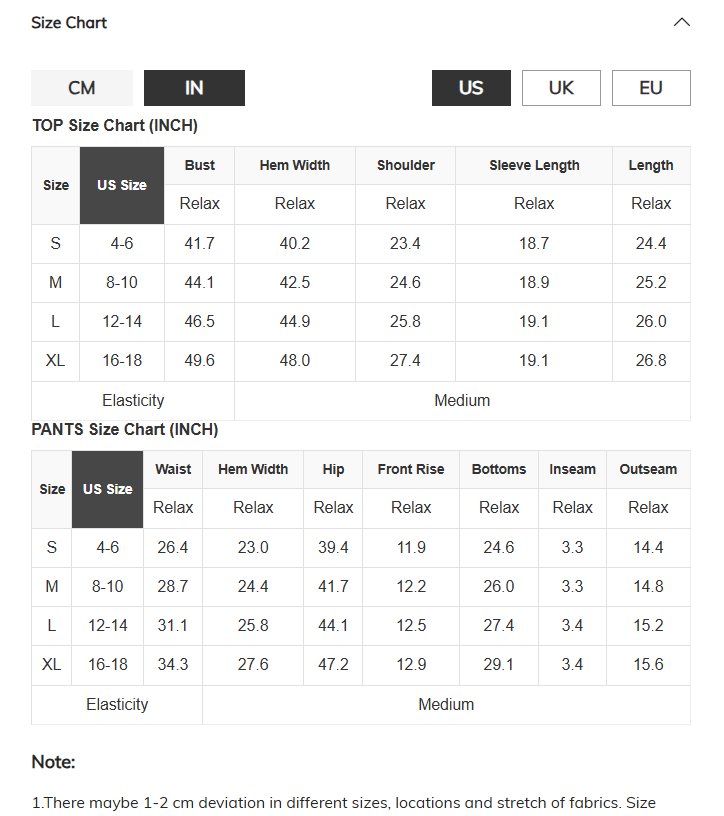
Task: Click the Note heading
Action: 54,762
